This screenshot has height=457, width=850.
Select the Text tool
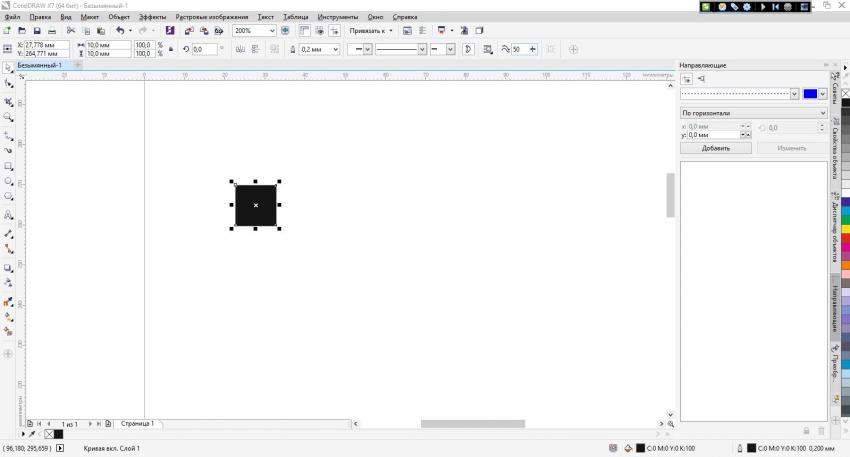(9, 215)
